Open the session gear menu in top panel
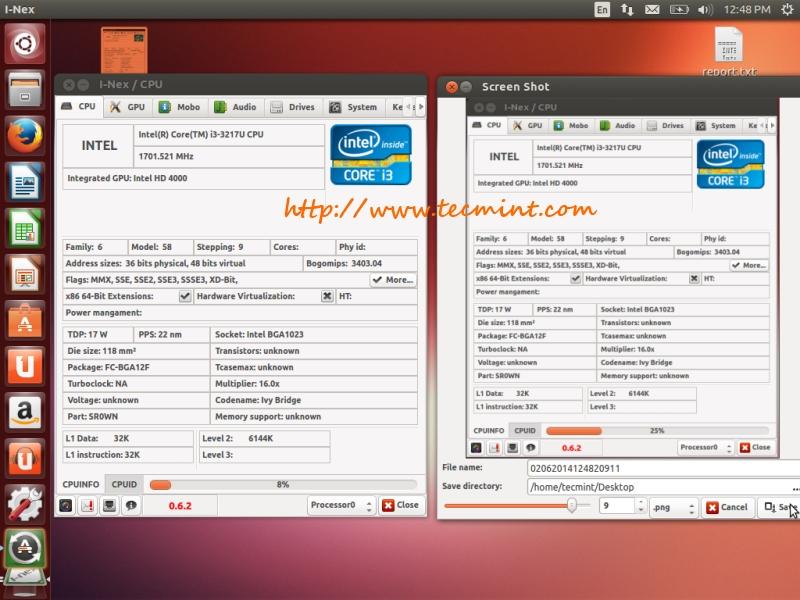Image resolution: width=800 pixels, height=600 pixels. [x=788, y=9]
